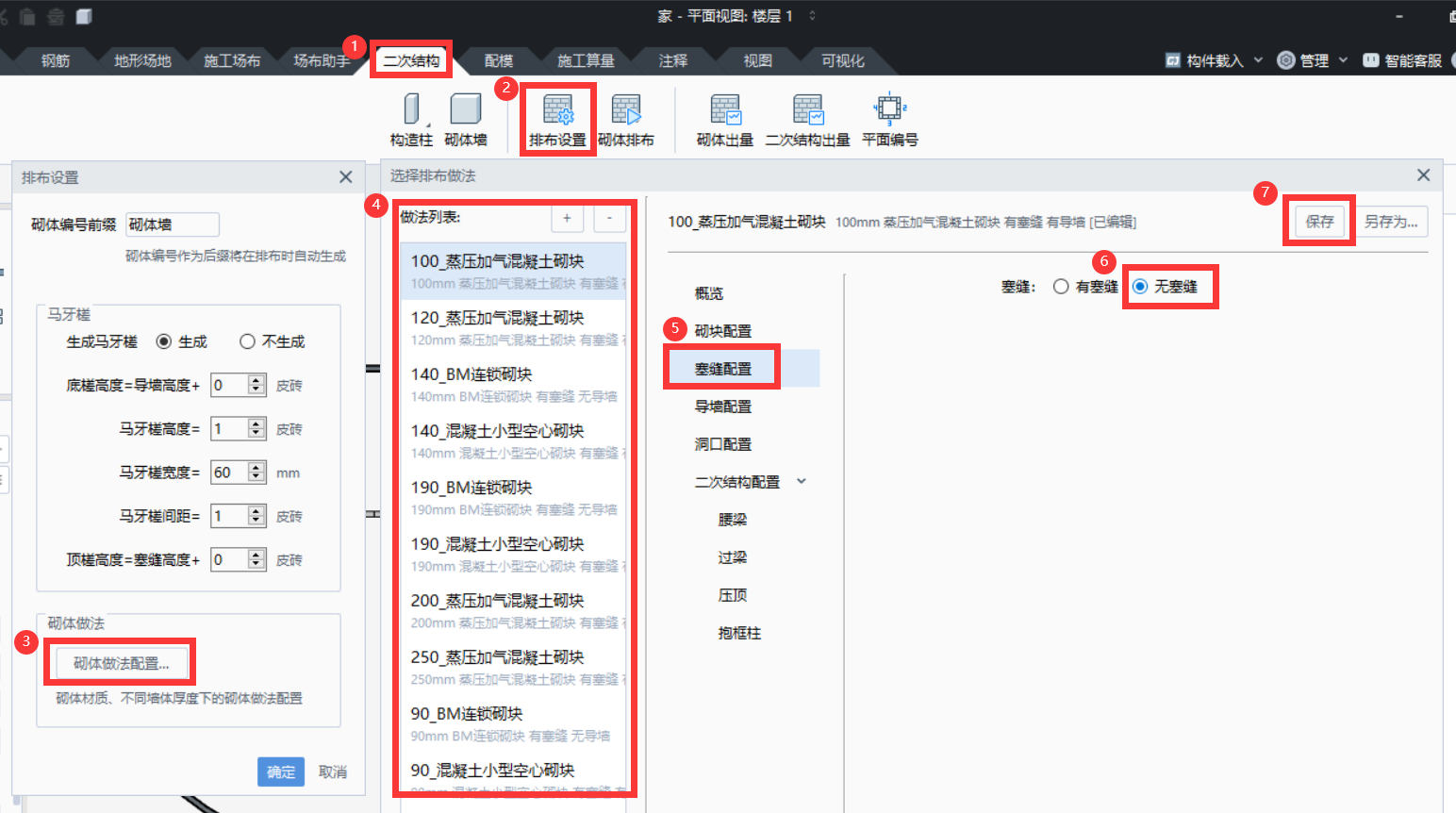Viewport: 1456px width, 813px height.
Task: Close the 选择排布做法 dialog
Action: (1424, 175)
